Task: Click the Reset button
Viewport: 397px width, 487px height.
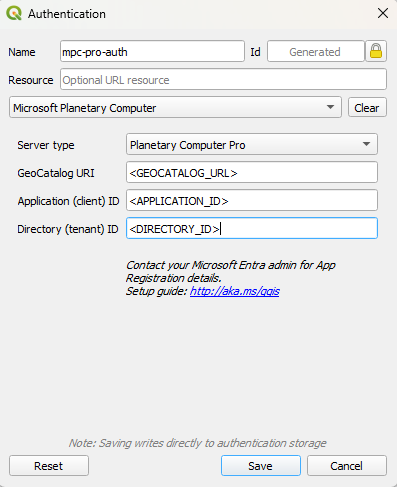Action: [49, 465]
